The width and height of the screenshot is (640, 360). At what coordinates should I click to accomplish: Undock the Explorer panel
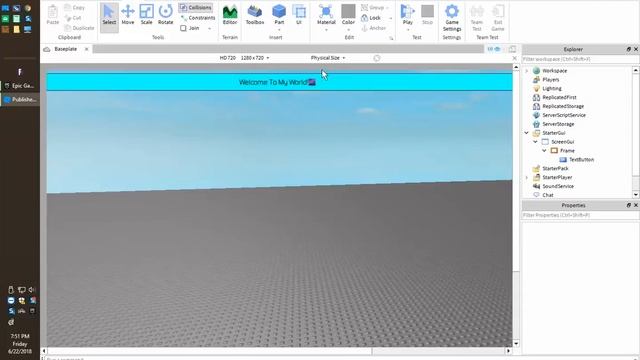click(629, 49)
